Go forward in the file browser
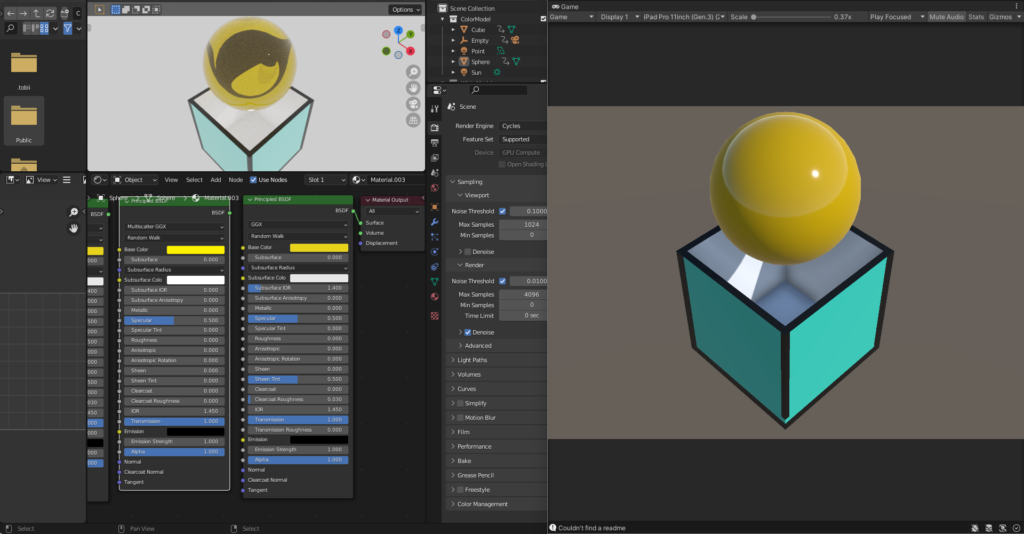This screenshot has height=534, width=1024. pyautogui.click(x=23, y=13)
